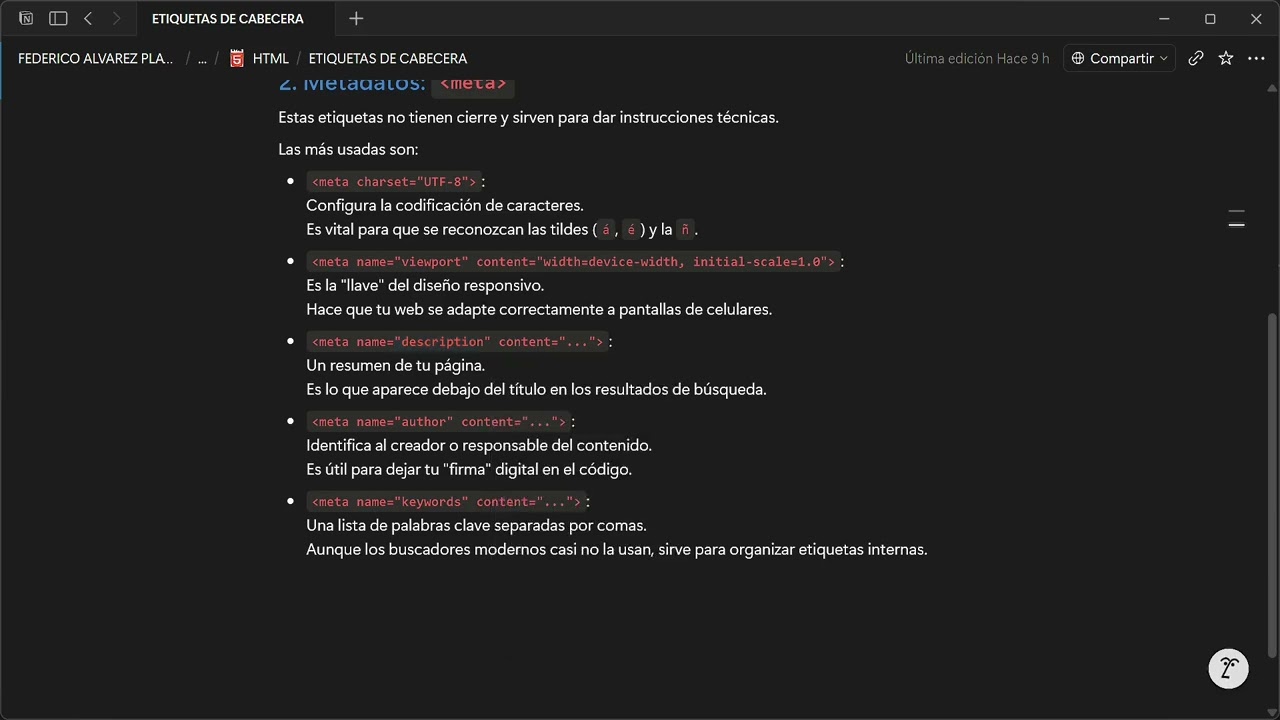Click the vertical page scrollbar
The width and height of the screenshot is (1280, 720).
[x=1272, y=485]
